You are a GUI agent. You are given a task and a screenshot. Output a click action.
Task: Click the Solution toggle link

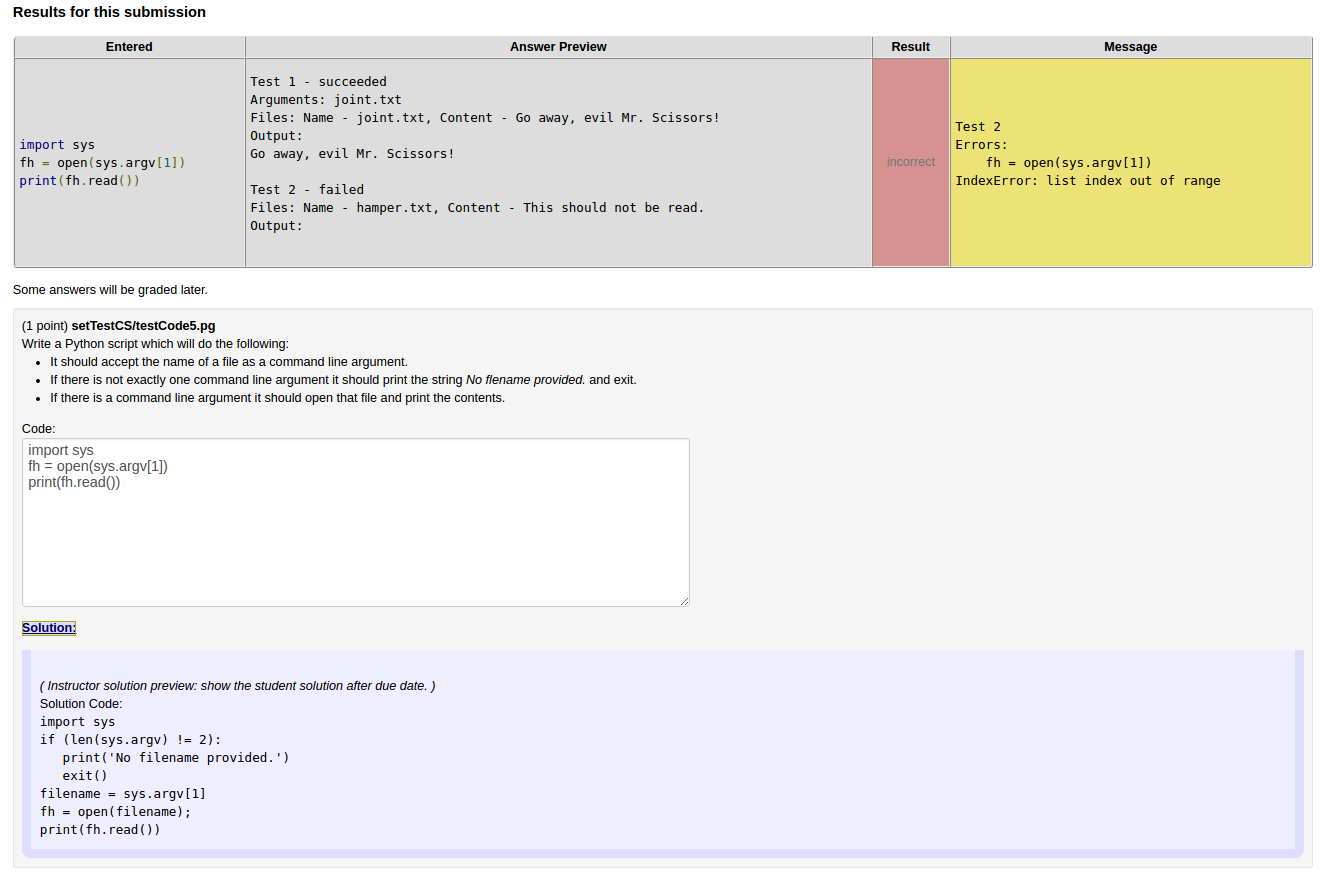pyautogui.click(x=48, y=627)
